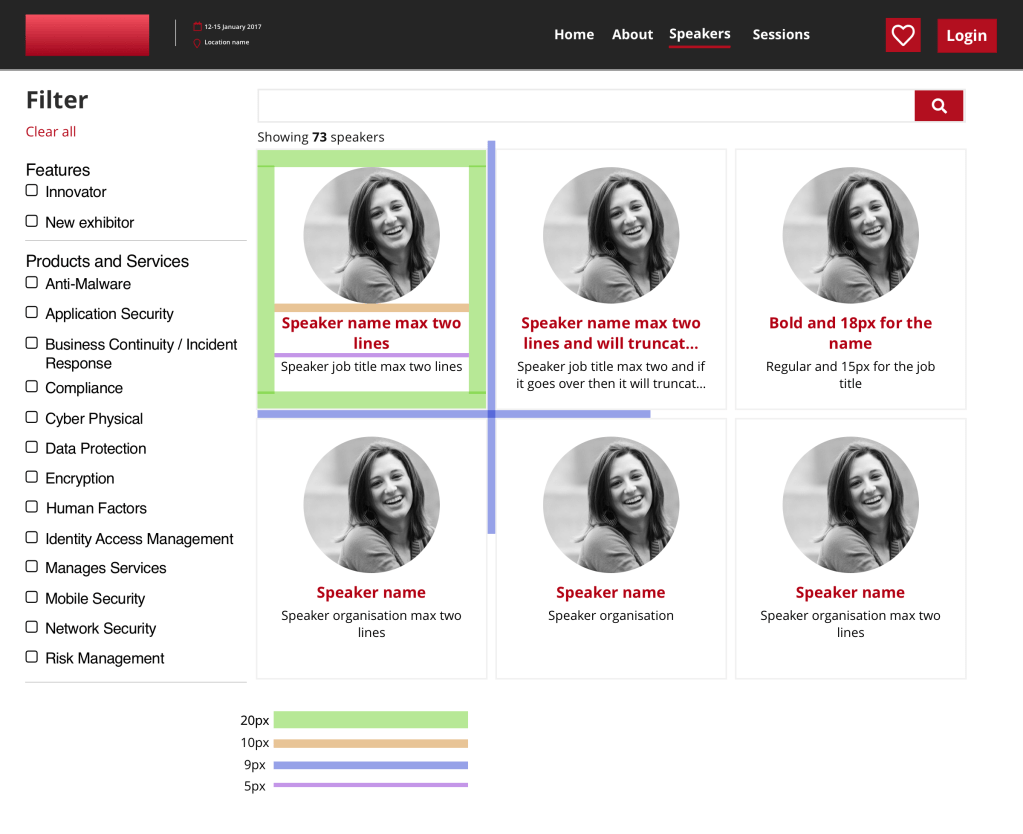
Task: Click the calendar icon beside the event dates
Action: (197, 27)
